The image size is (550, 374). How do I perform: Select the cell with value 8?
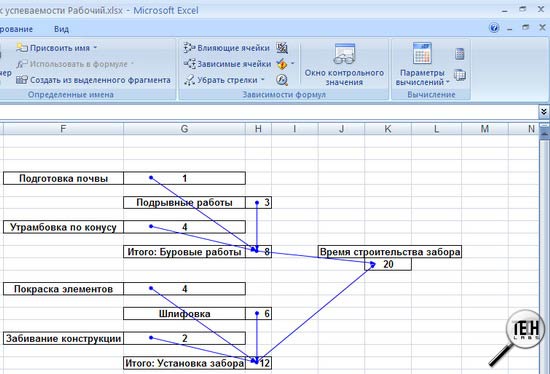[259, 252]
